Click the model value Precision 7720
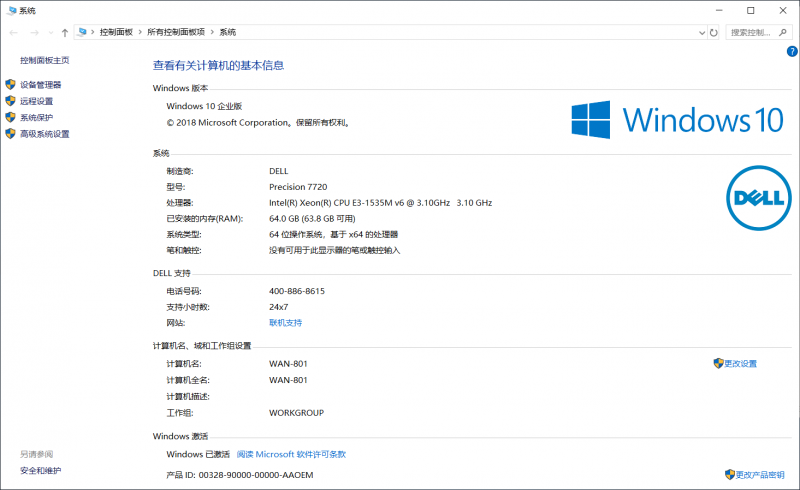 pos(298,187)
